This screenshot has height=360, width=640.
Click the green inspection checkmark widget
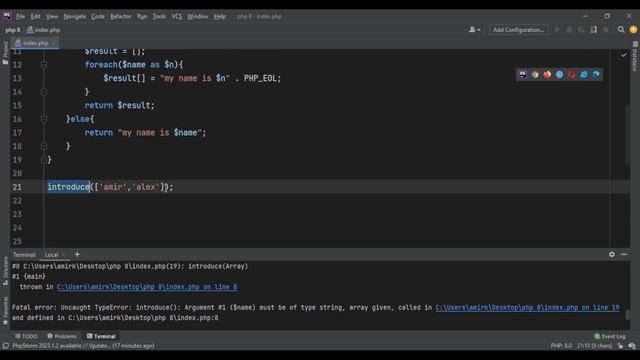pos(624,55)
